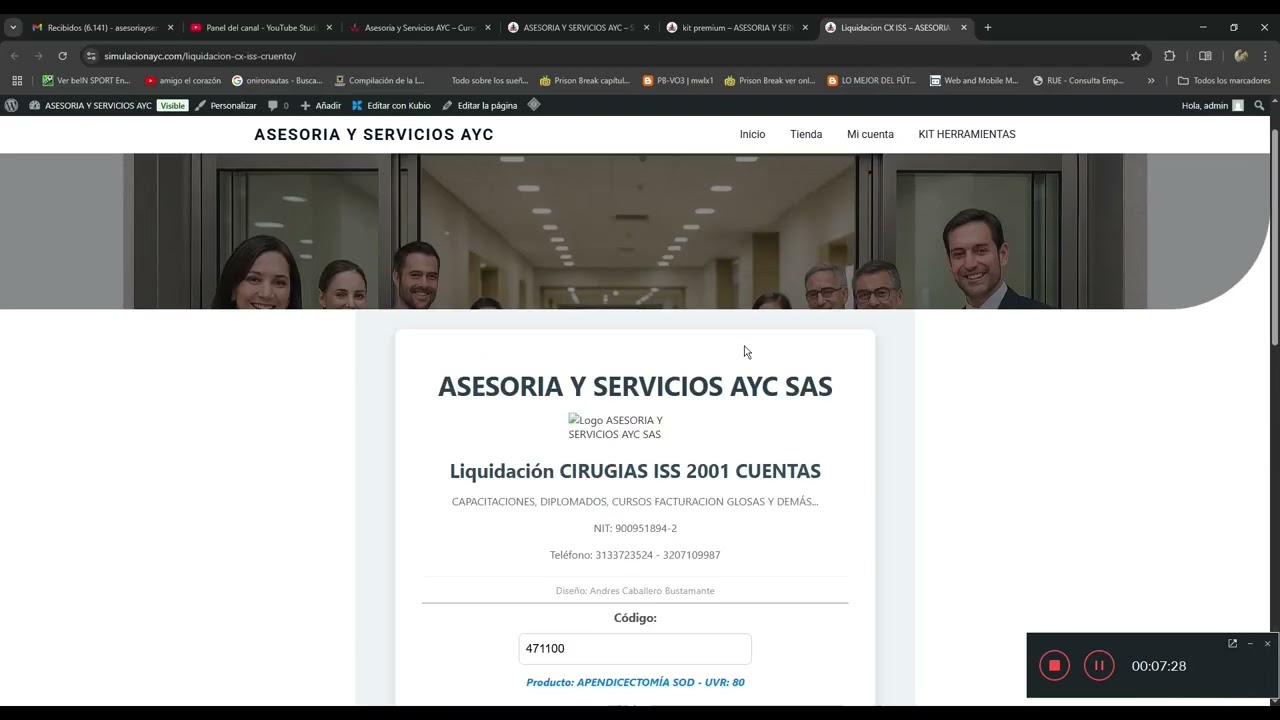Click the recording timer 00:07:28
Screen dimensions: 1280x720
click(x=1159, y=666)
